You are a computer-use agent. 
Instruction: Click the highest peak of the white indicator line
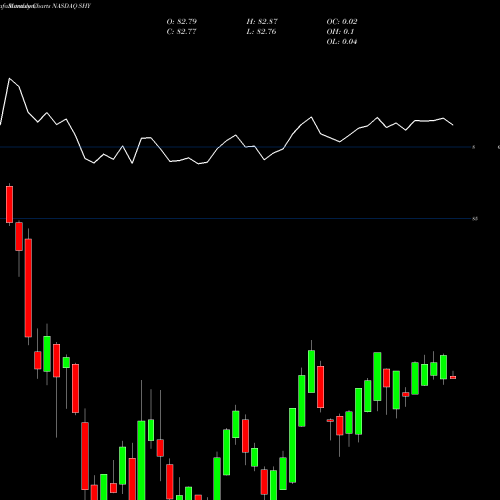[9, 79]
